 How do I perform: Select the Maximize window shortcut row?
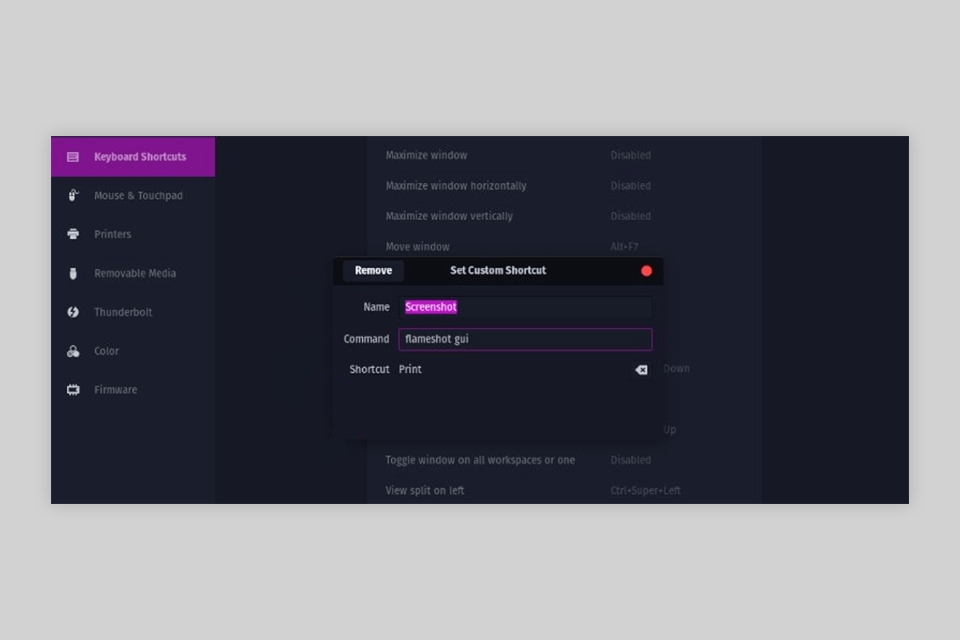(563, 155)
